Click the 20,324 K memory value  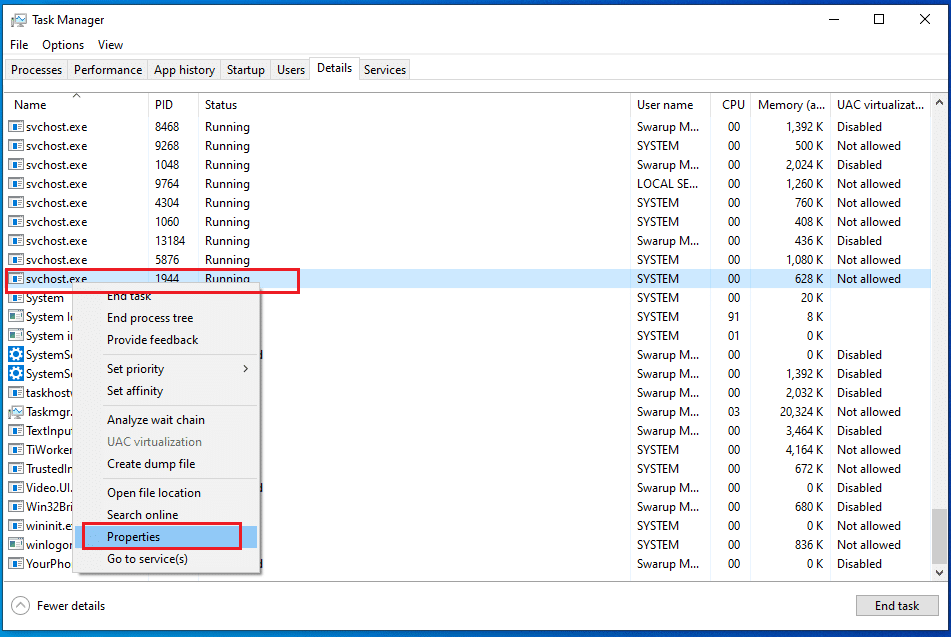pos(801,412)
